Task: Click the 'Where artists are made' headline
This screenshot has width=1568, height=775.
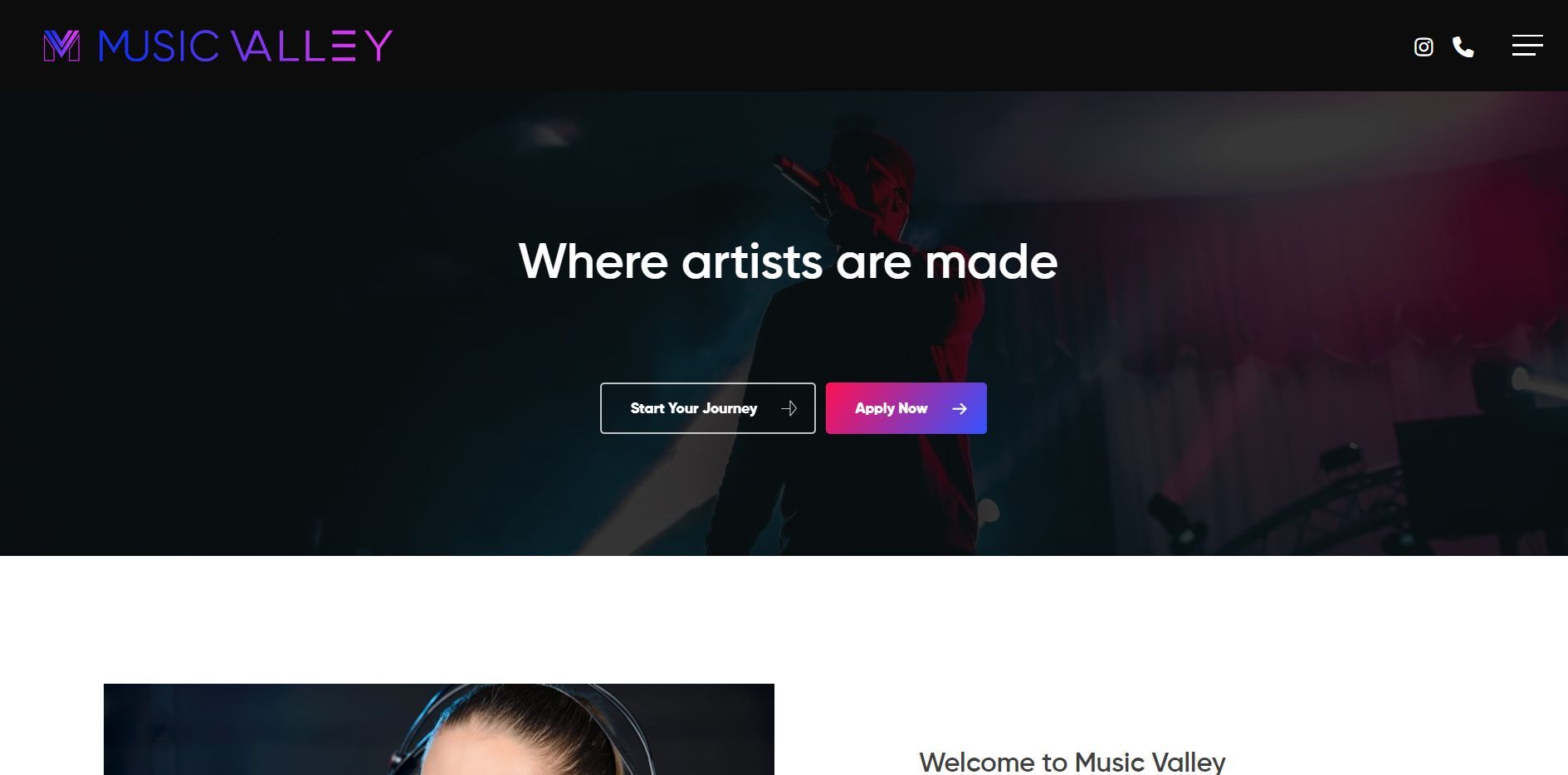Action: click(788, 261)
